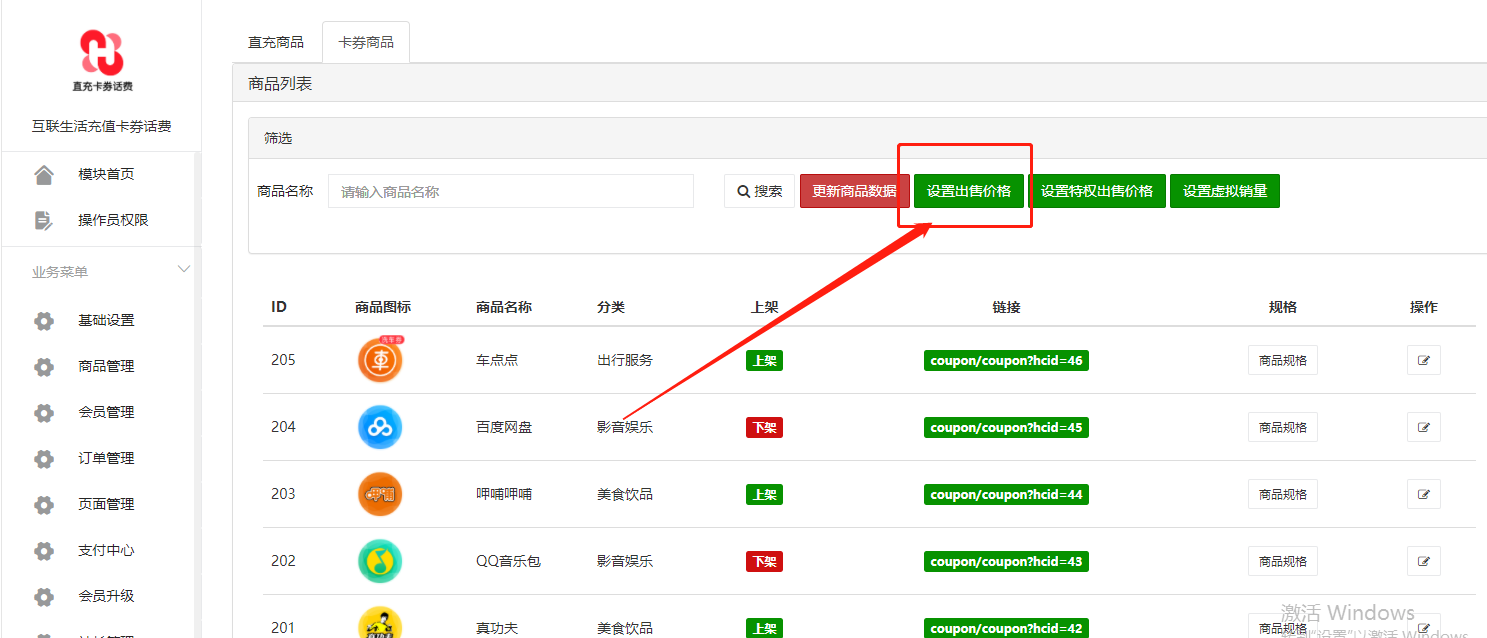Click gear icon beside 支付中心
Viewport: 1487px width, 638px height.
(43, 551)
